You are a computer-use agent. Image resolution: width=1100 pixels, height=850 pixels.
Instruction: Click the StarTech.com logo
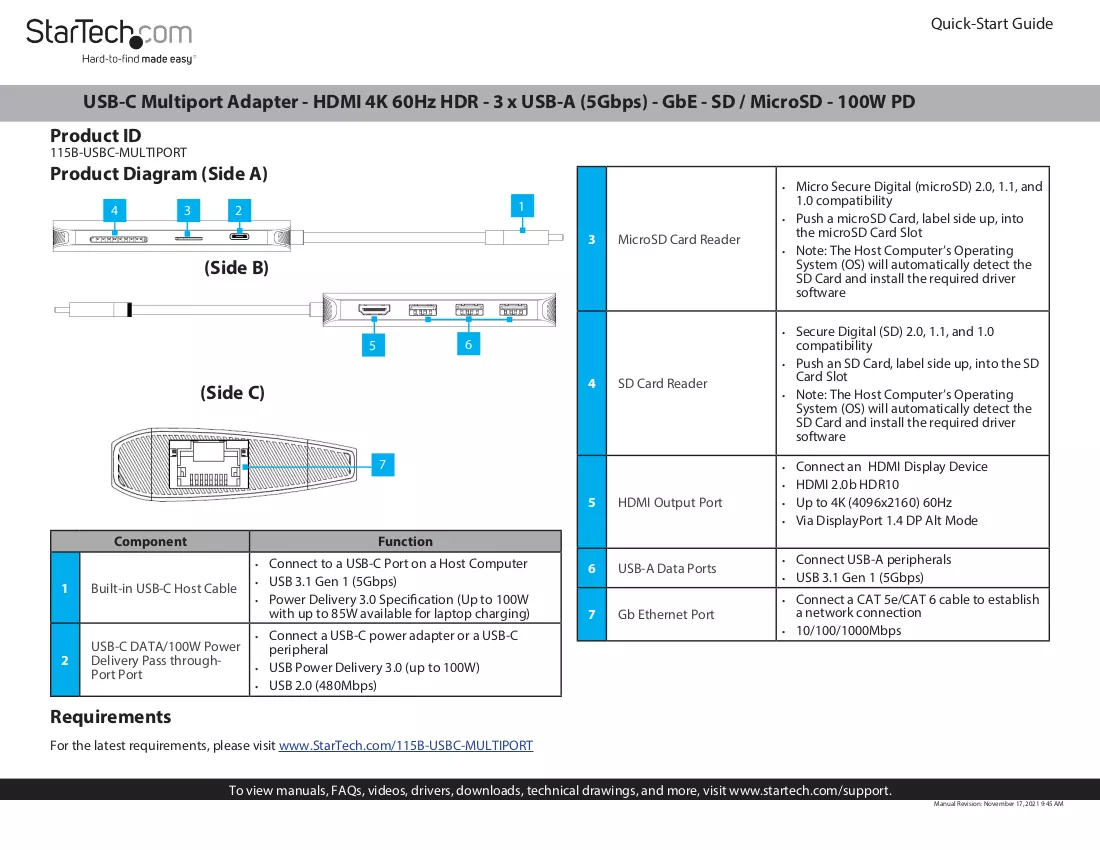[109, 41]
